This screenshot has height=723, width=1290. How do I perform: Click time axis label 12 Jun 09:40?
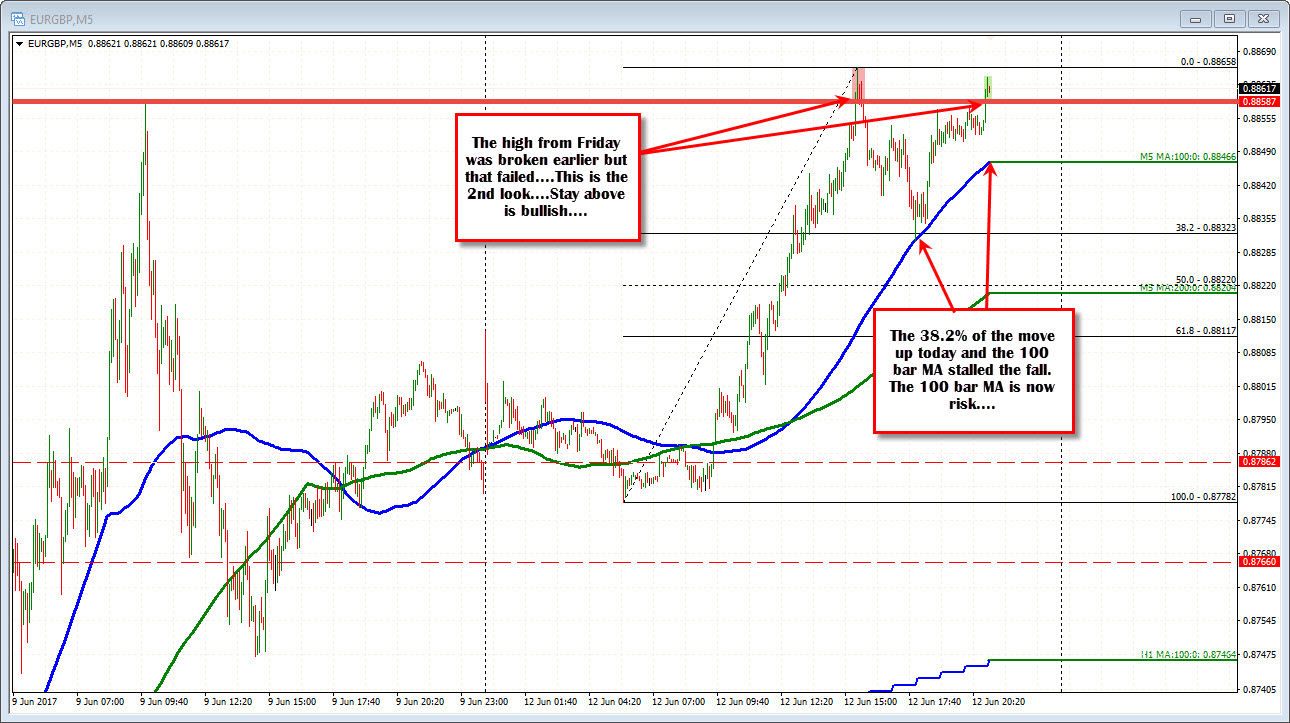coord(743,701)
